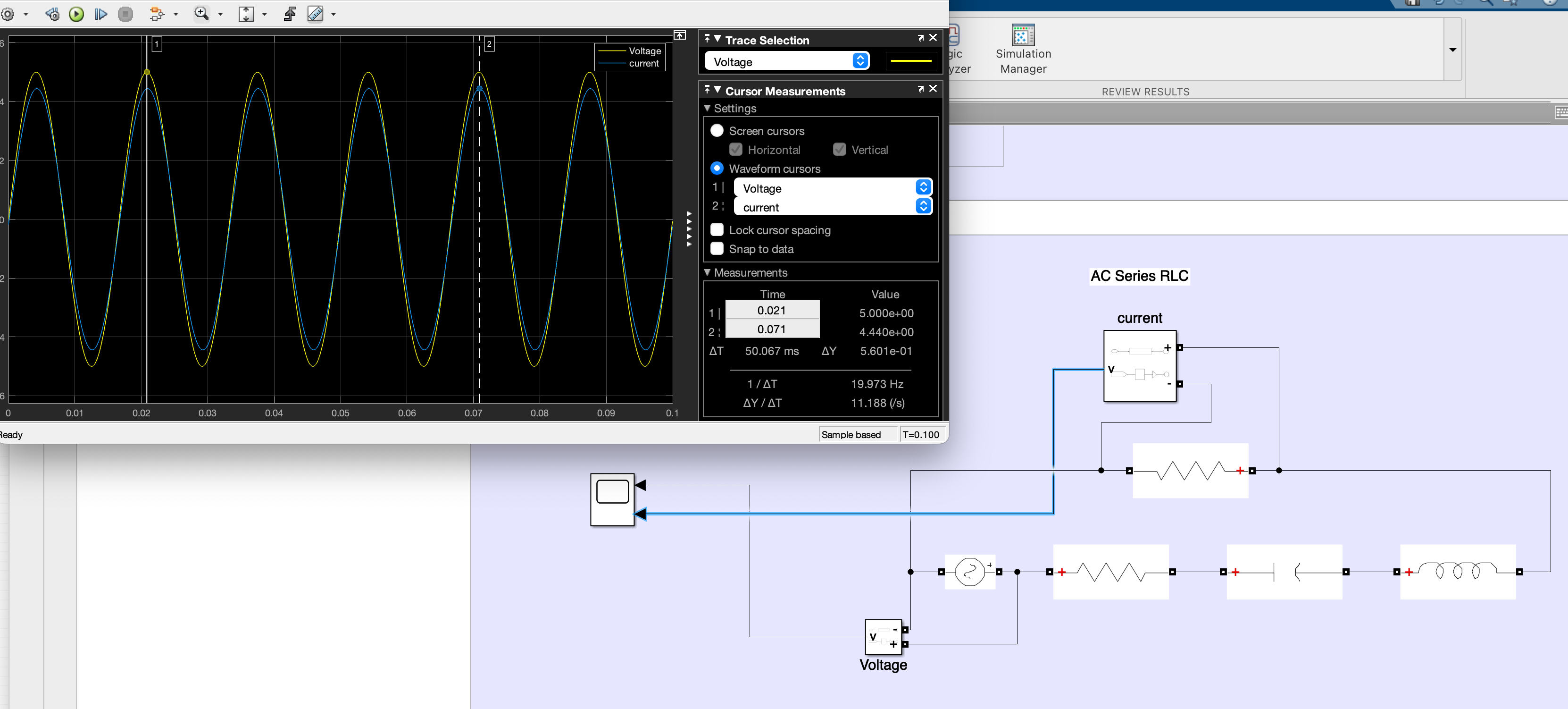The height and width of the screenshot is (709, 1568).
Task: Select the Scope block in the model
Action: (612, 500)
